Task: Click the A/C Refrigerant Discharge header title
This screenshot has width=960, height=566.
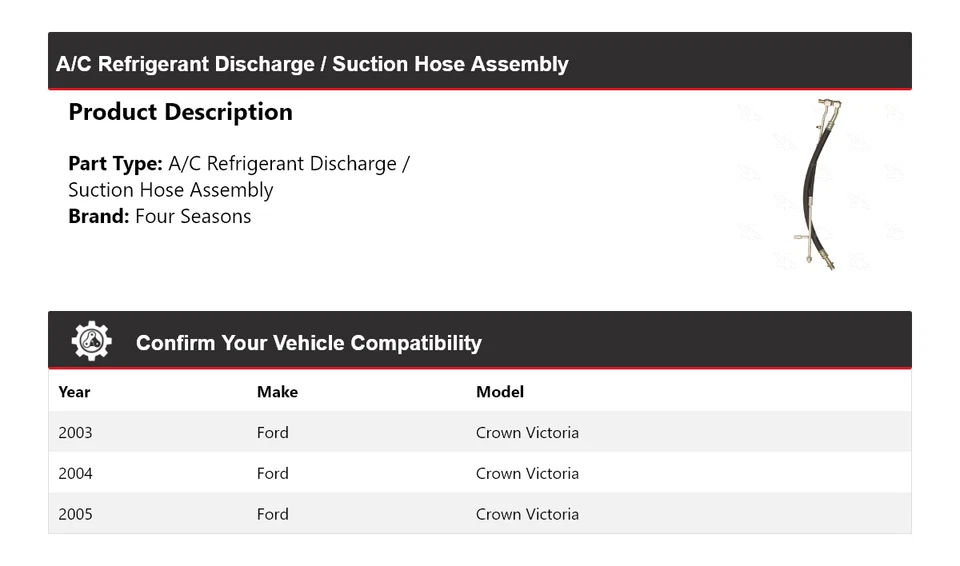Action: coord(312,64)
